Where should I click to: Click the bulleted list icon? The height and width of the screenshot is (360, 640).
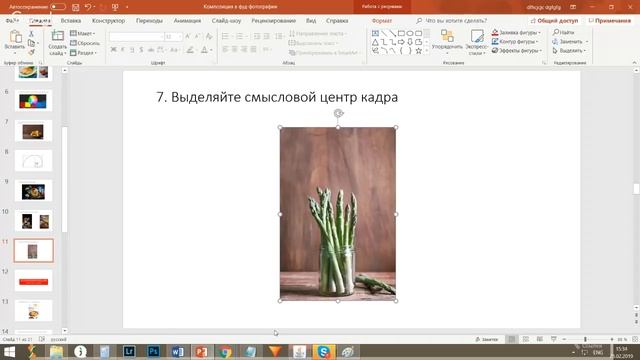pos(225,37)
